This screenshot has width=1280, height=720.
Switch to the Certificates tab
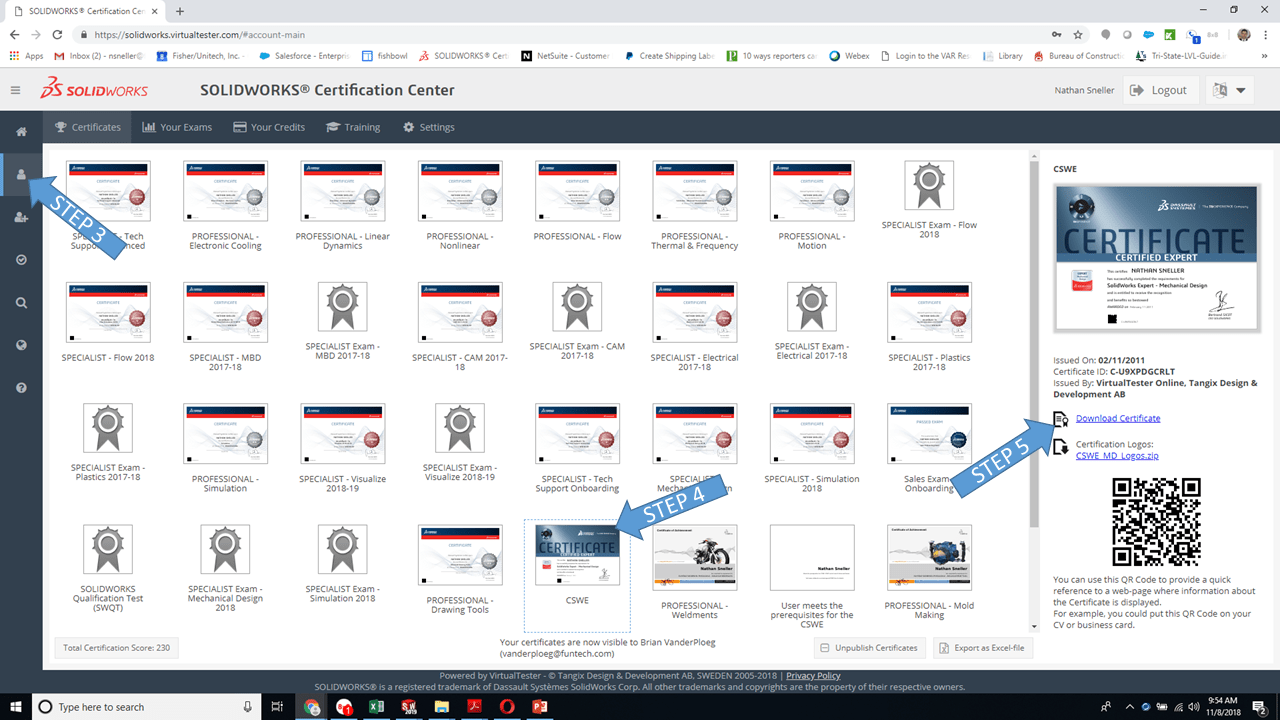tap(88, 127)
